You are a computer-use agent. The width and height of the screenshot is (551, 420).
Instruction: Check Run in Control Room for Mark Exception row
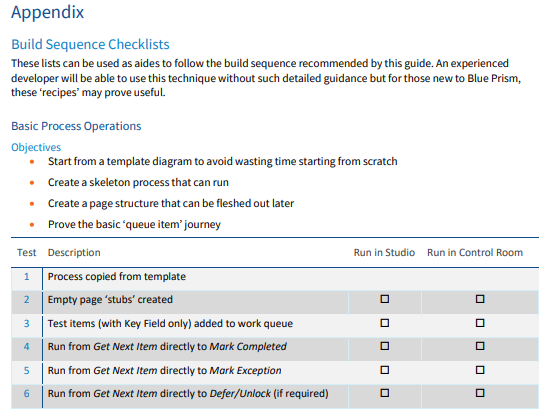pos(480,370)
